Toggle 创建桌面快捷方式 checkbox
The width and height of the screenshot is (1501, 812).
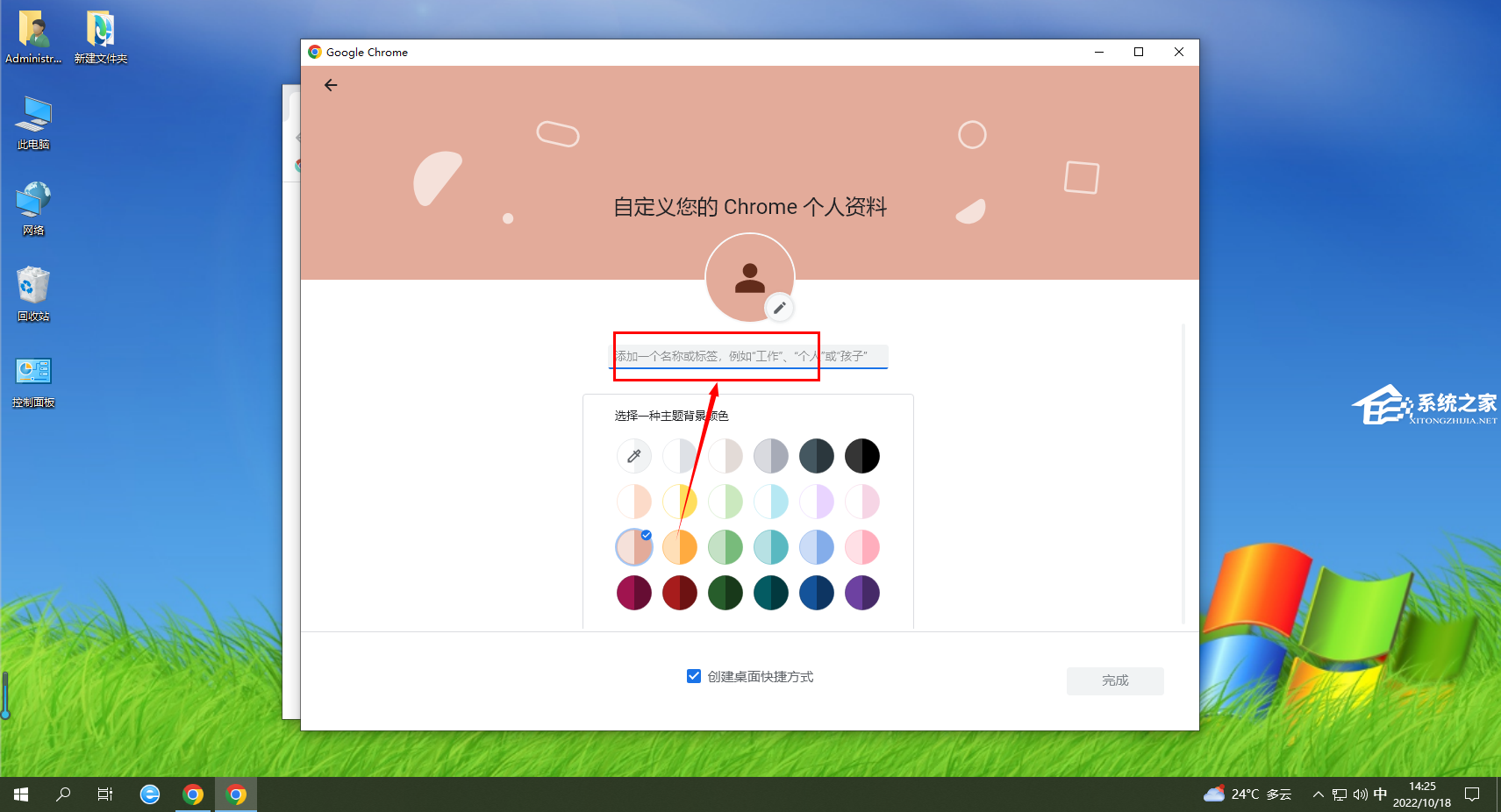tap(694, 676)
